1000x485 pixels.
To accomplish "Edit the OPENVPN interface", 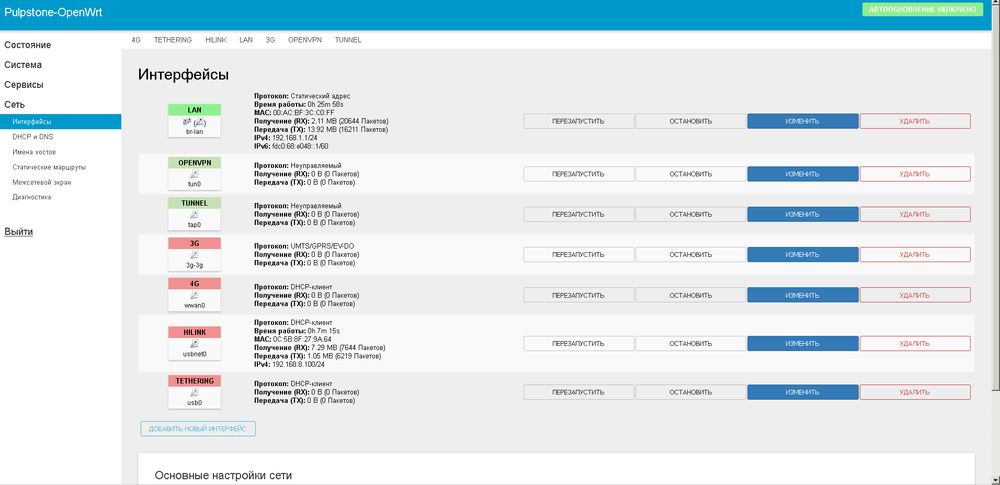I will point(803,174).
